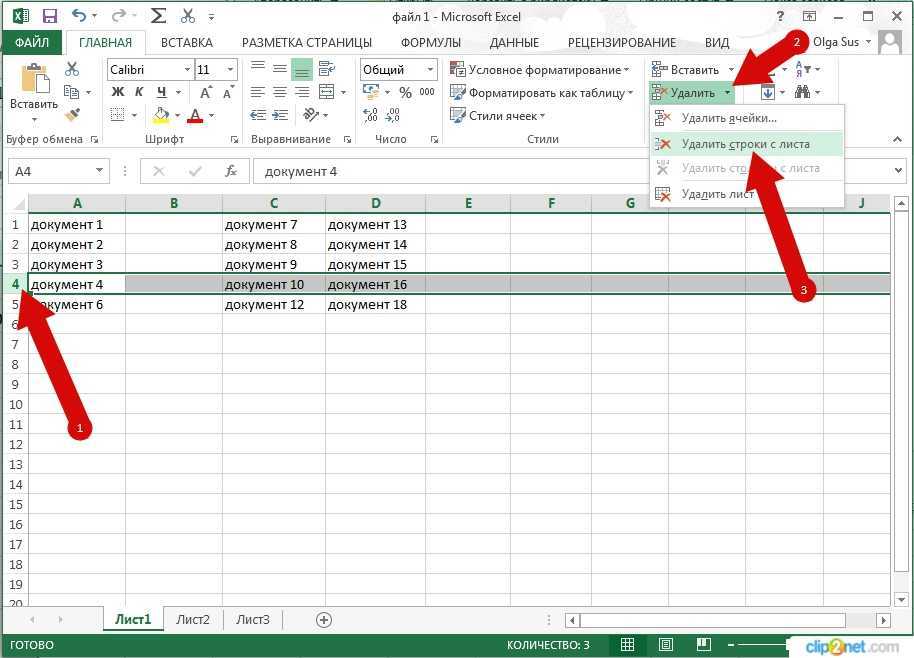Screen dimensions: 914x658
Task: Align cell text to the left
Action: click(x=258, y=92)
